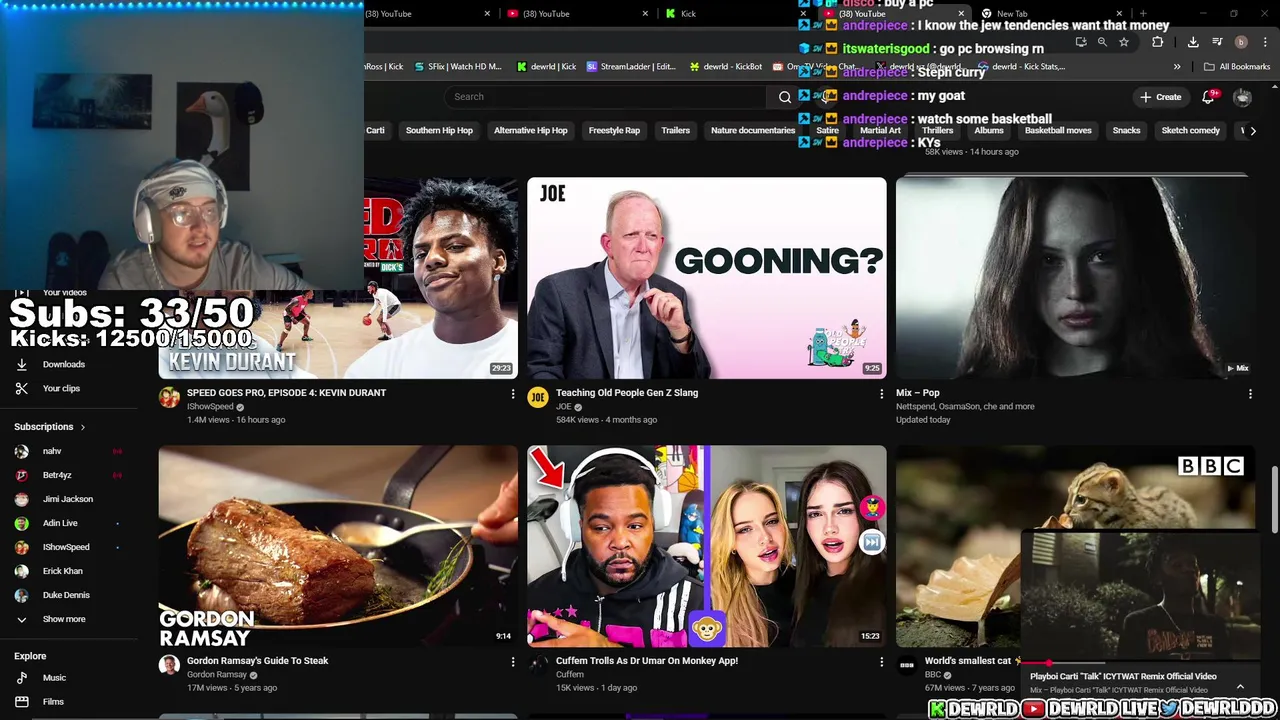1280x720 pixels.
Task: Select the Snacks chip
Action: (1126, 130)
